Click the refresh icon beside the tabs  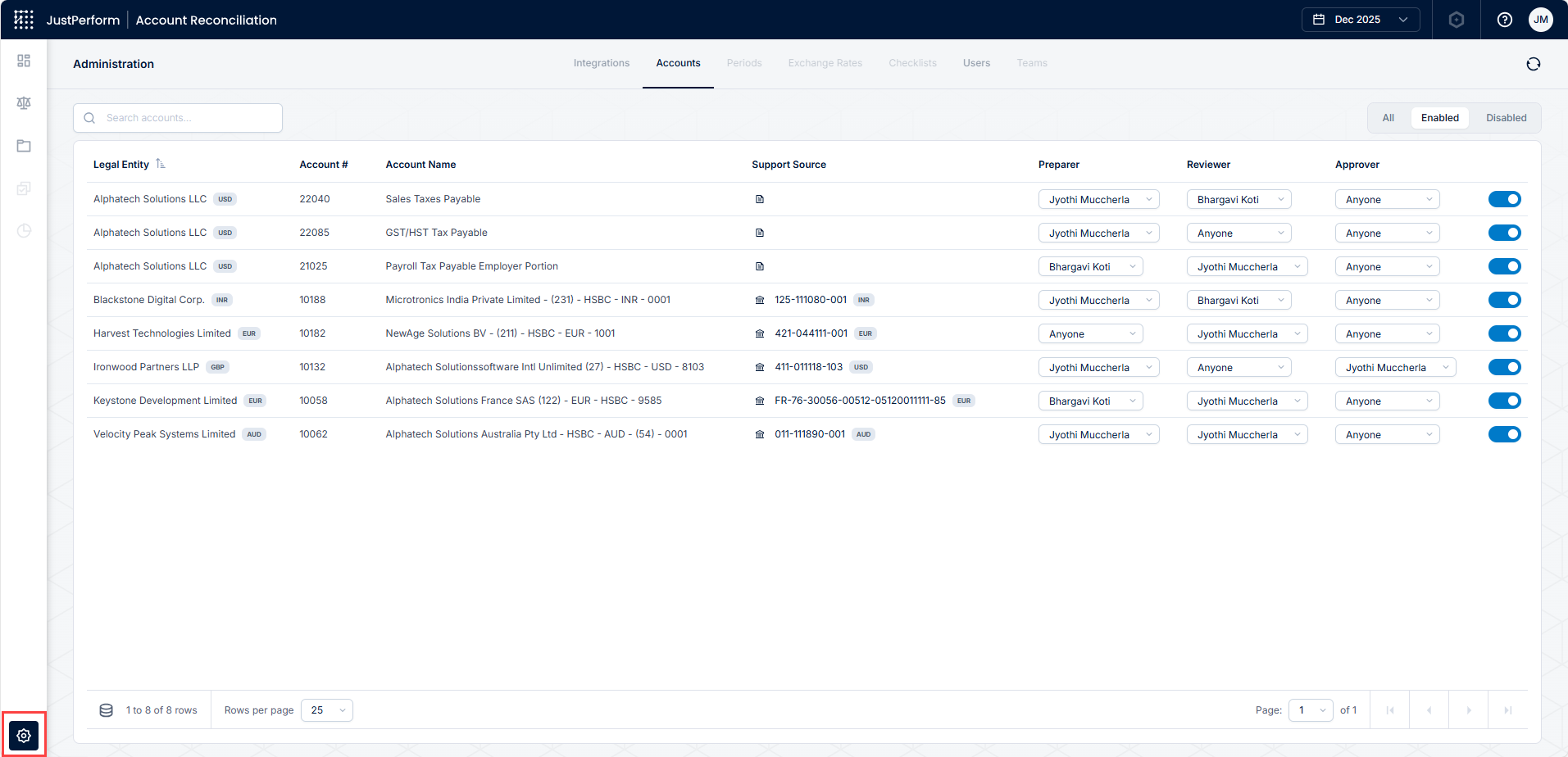point(1534,64)
